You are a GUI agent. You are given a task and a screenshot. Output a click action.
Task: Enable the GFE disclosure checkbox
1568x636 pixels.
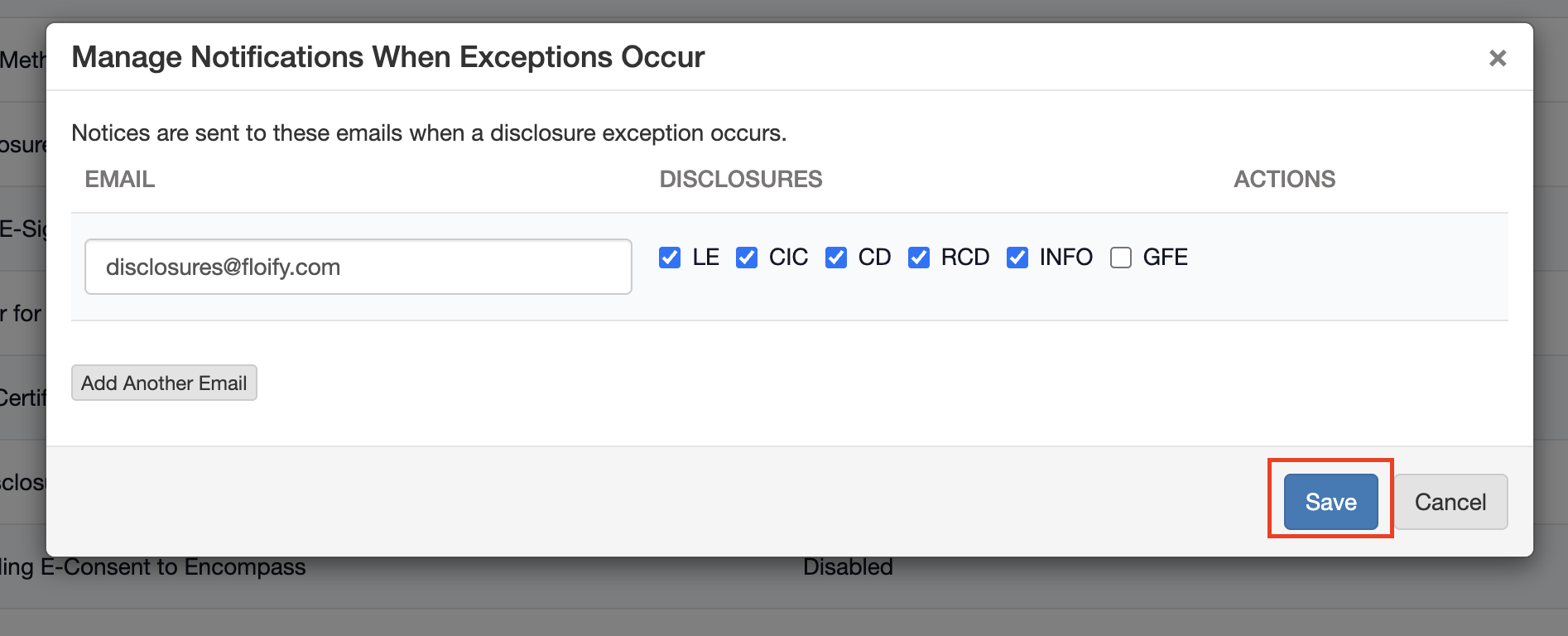pos(1121,258)
